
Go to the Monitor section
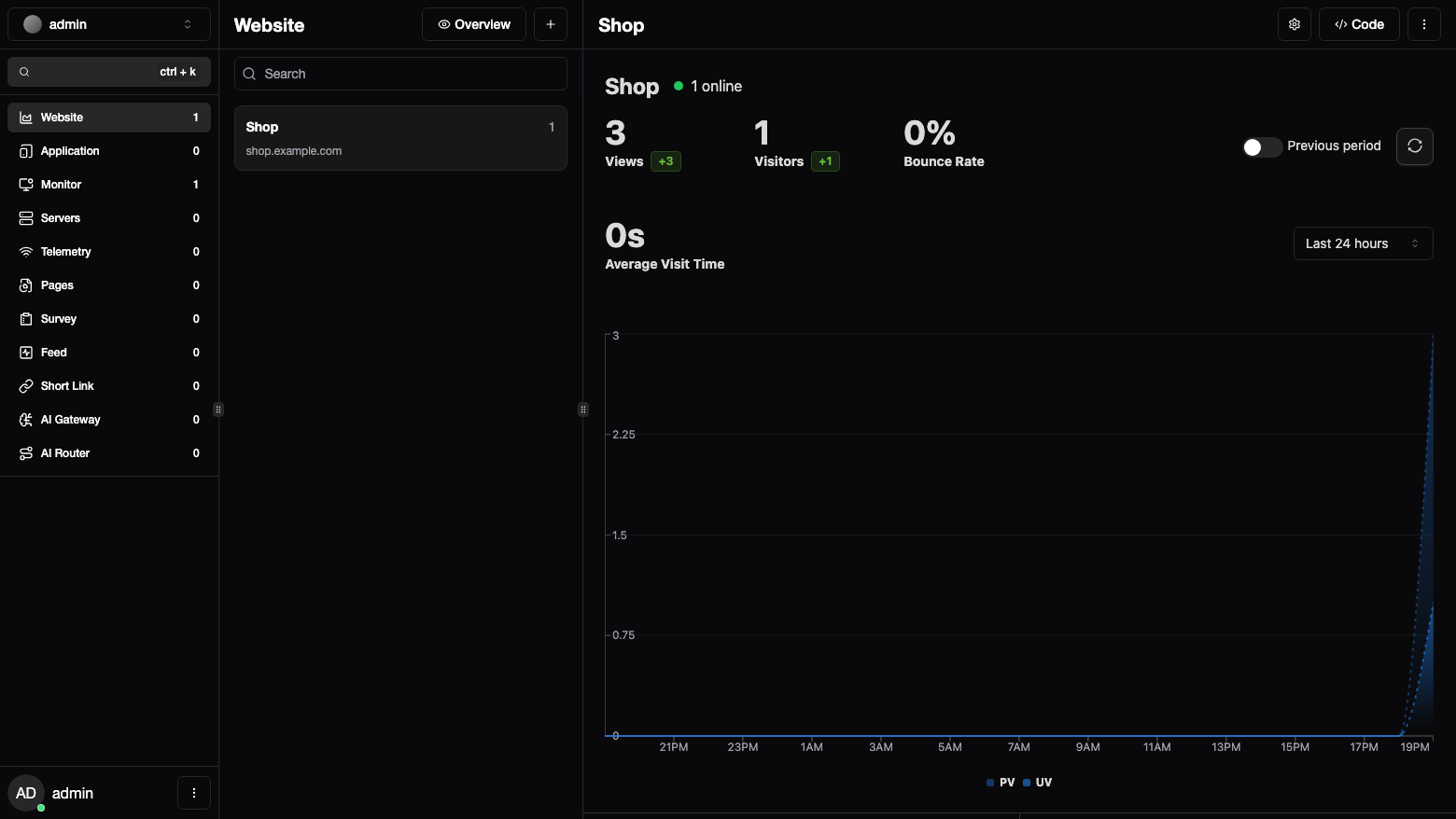coord(109,185)
